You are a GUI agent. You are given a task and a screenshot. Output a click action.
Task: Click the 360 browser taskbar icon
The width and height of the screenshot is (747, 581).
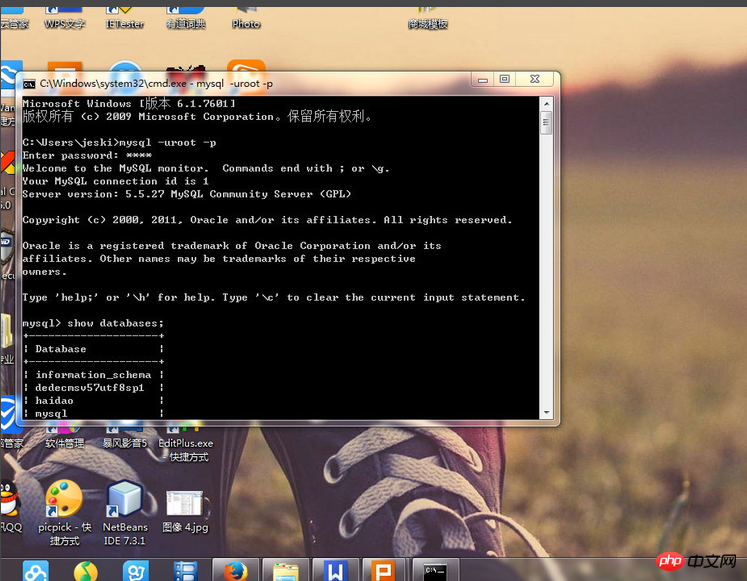(86, 571)
